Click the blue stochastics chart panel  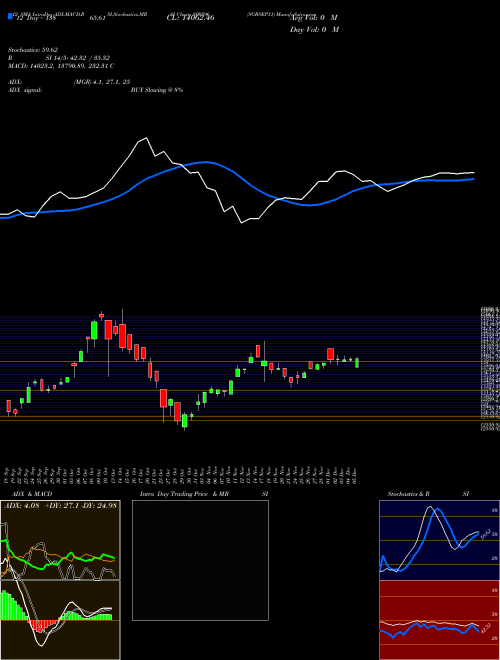point(439,540)
